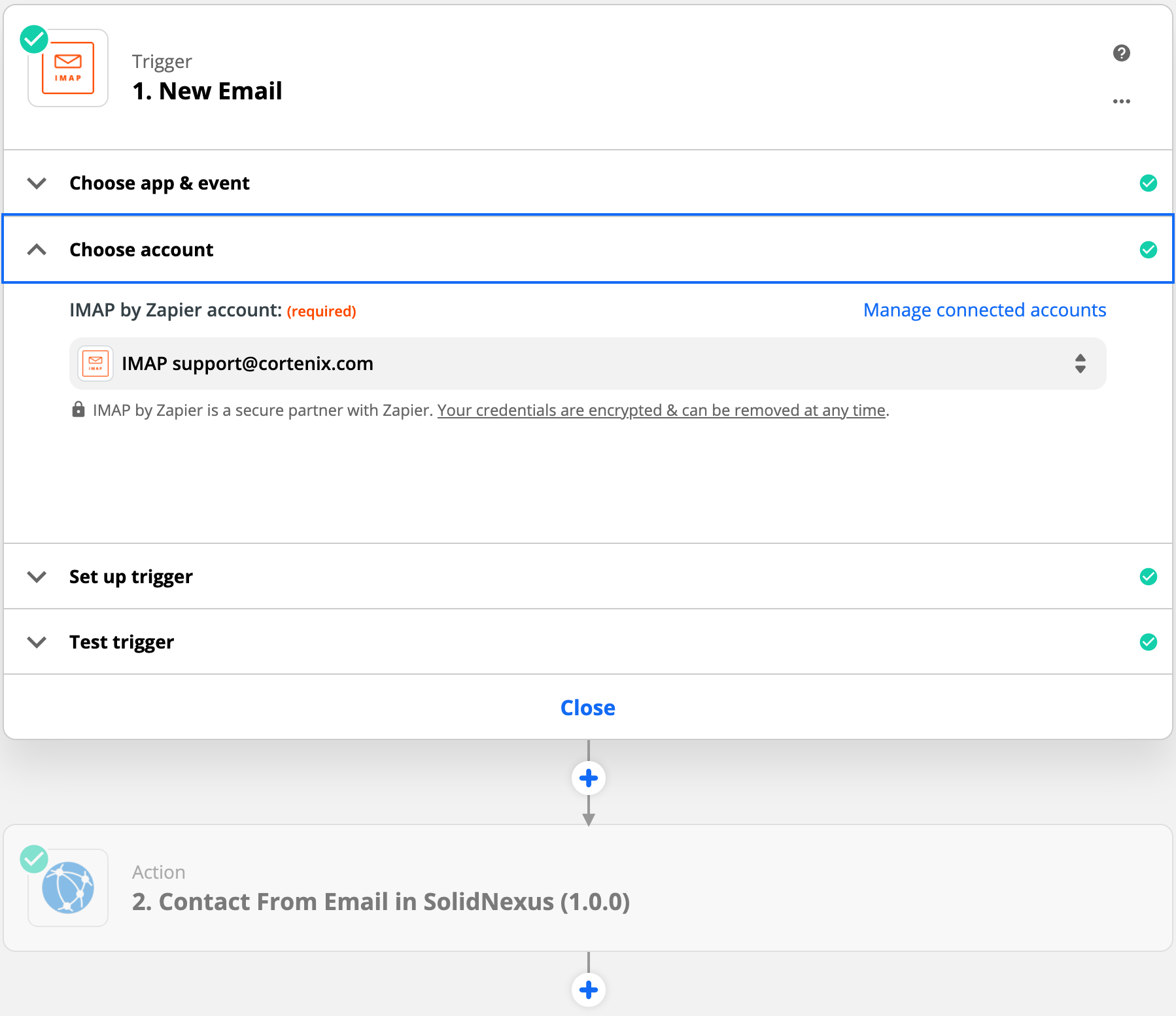Expand the Set up trigger section

(37, 577)
